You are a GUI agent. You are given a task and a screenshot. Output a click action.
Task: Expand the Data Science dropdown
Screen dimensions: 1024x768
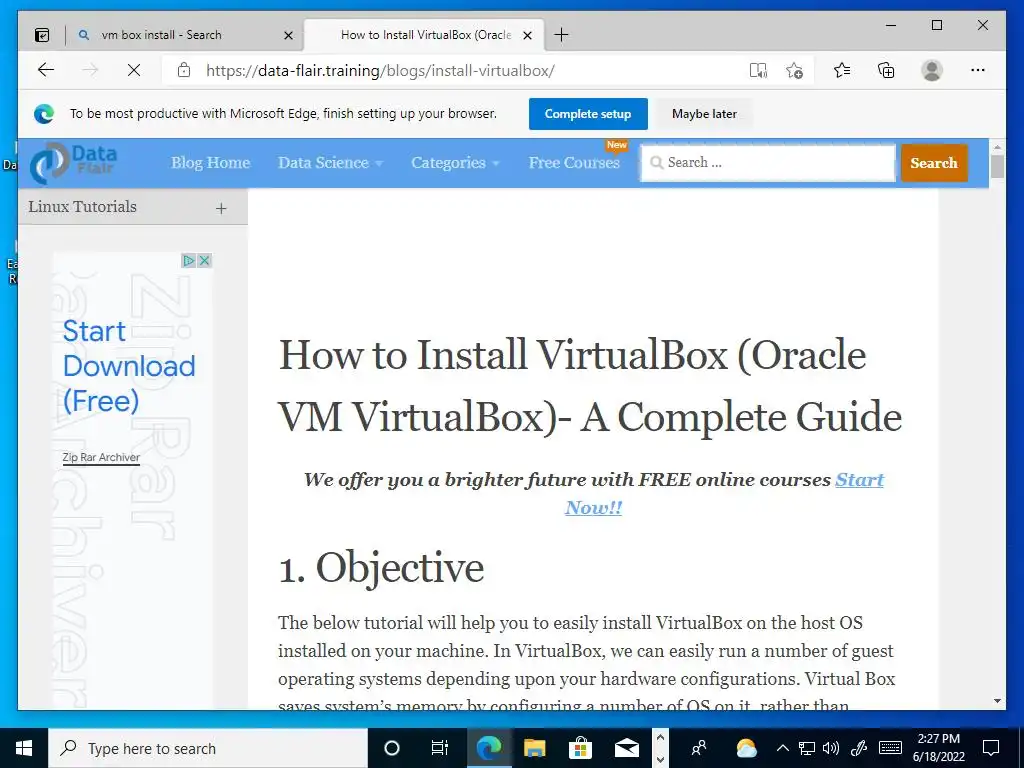pos(330,163)
